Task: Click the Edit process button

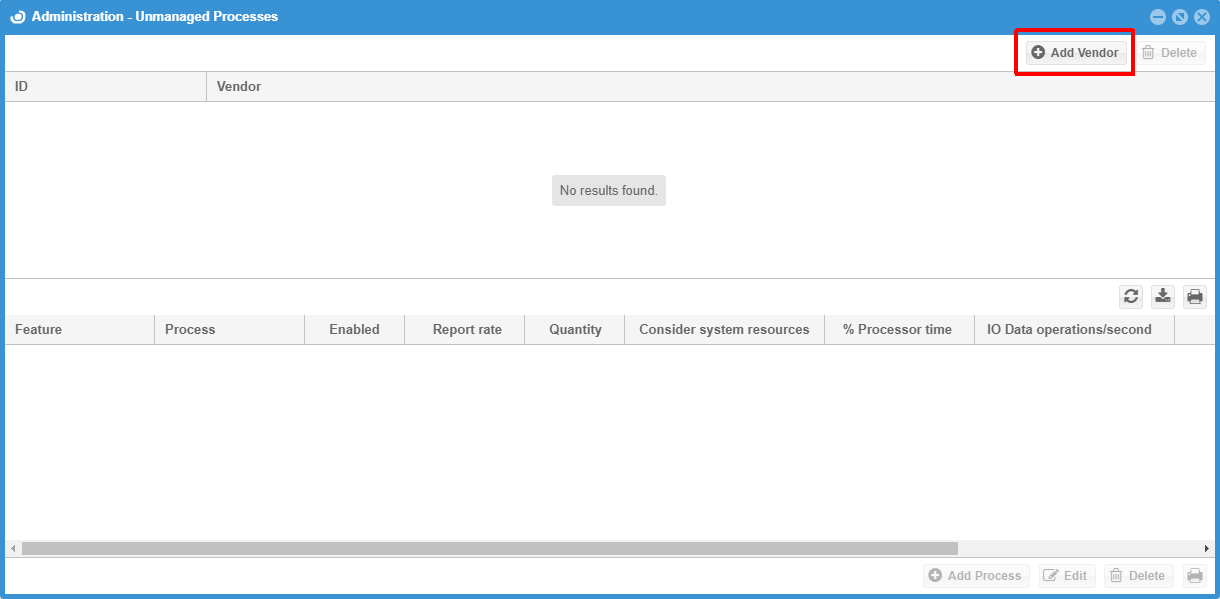Action: [x=1066, y=576]
